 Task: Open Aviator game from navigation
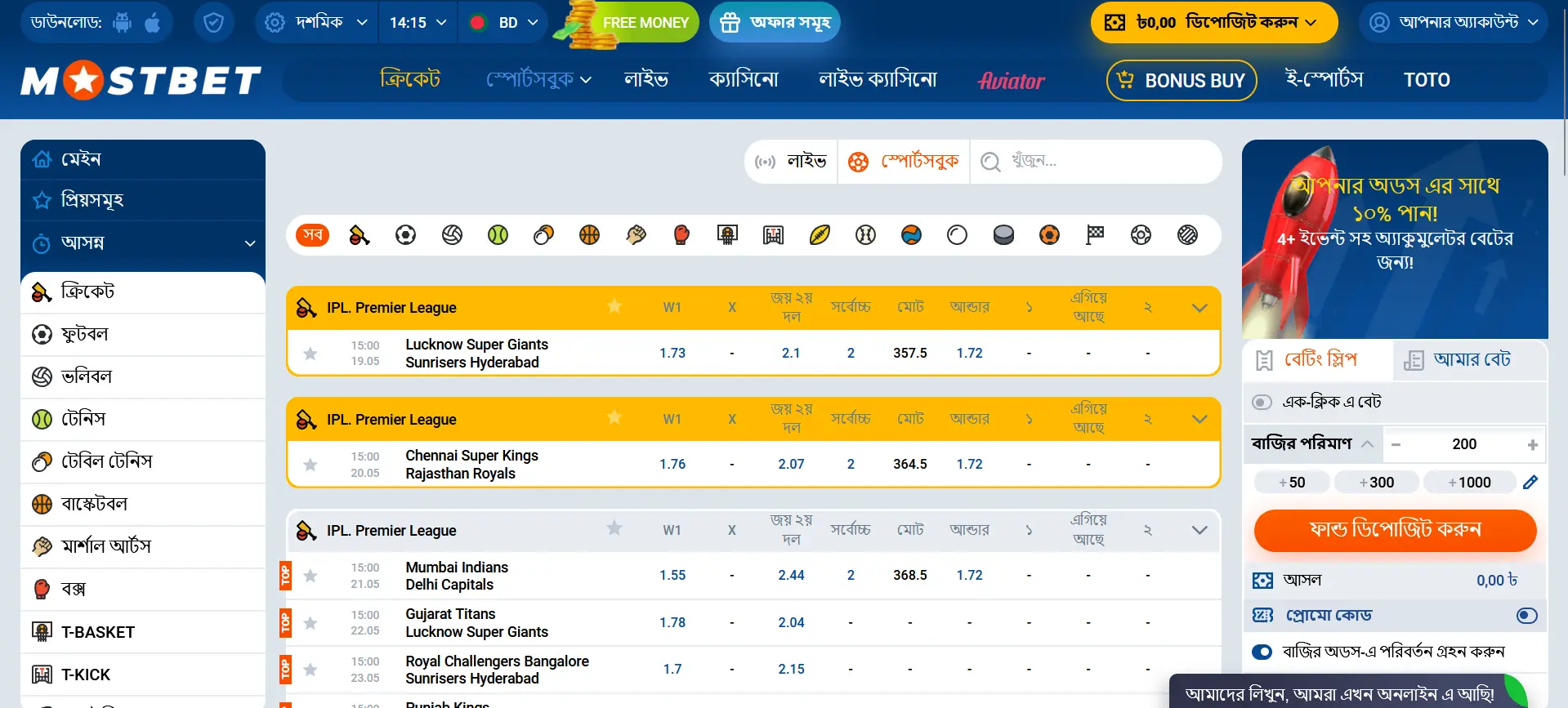coord(1012,81)
